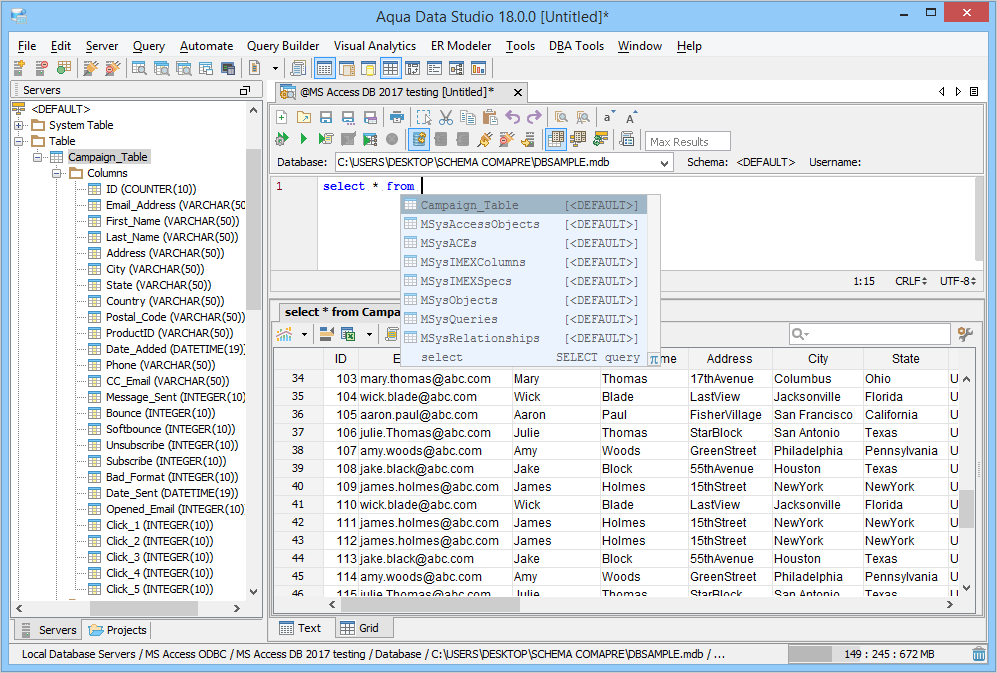Click the Print icon in editor toolbar

(x=396, y=117)
